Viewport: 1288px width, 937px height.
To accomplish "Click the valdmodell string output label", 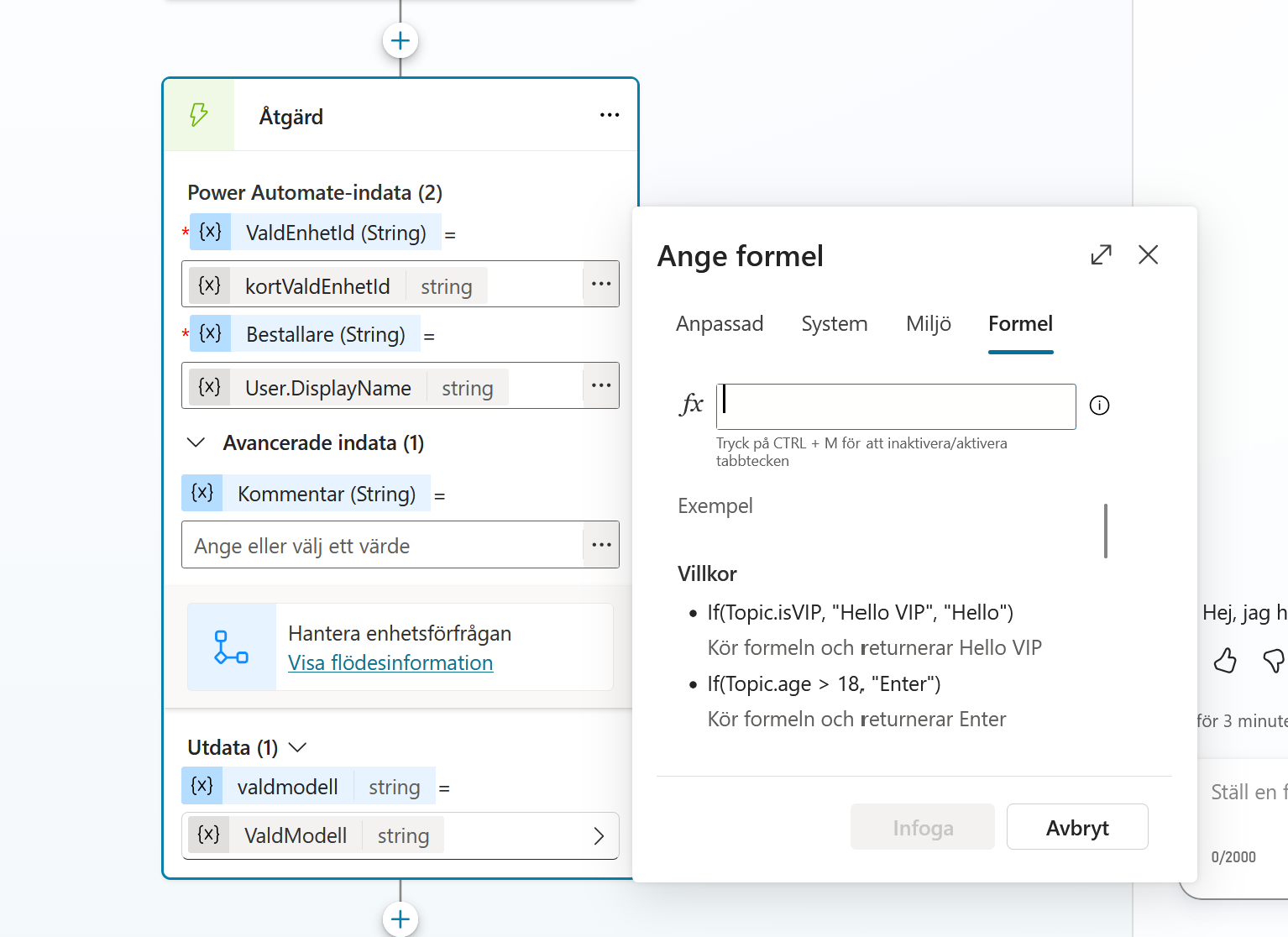I will click(308, 786).
